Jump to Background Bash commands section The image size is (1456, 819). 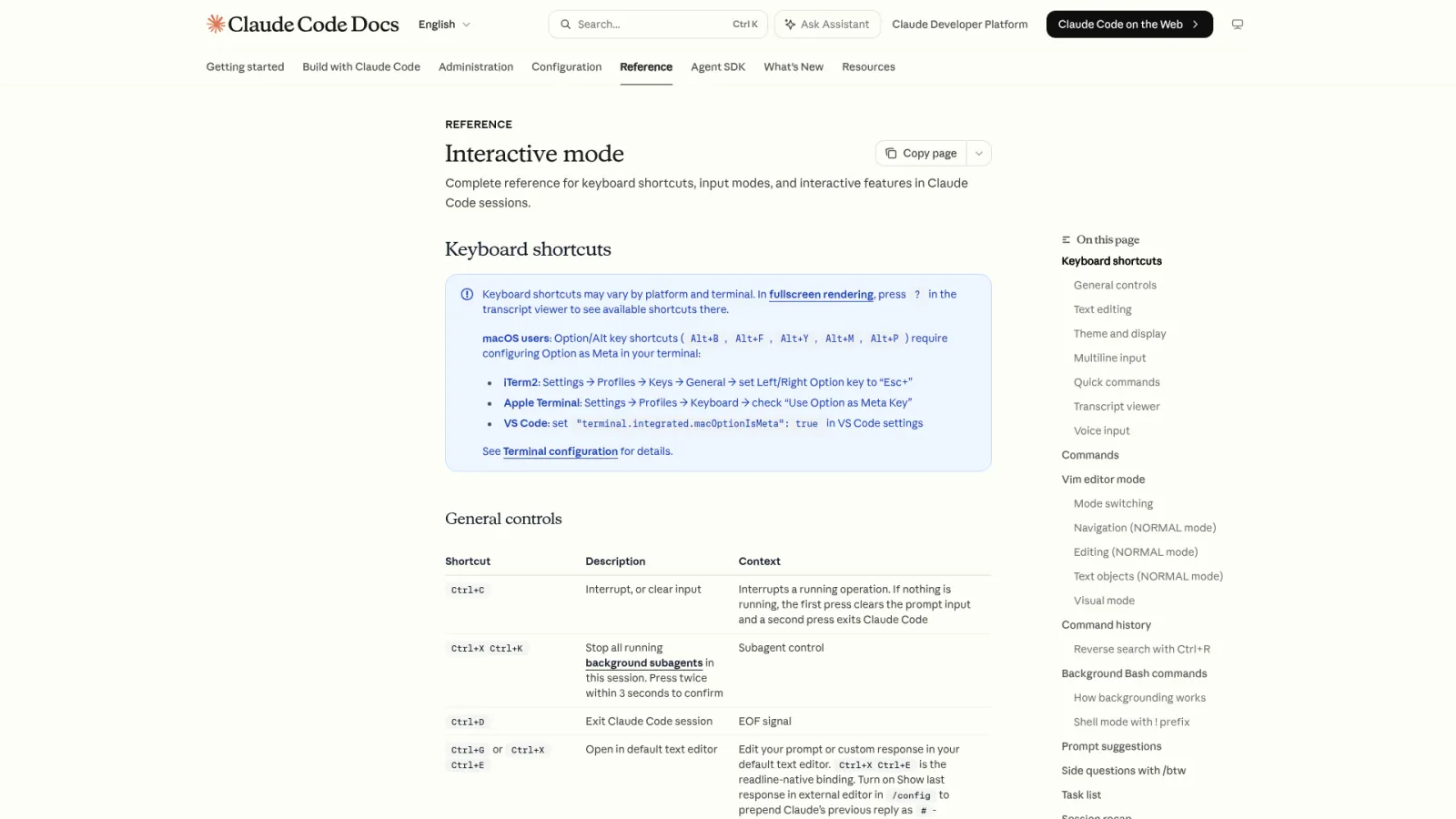coord(1134,674)
